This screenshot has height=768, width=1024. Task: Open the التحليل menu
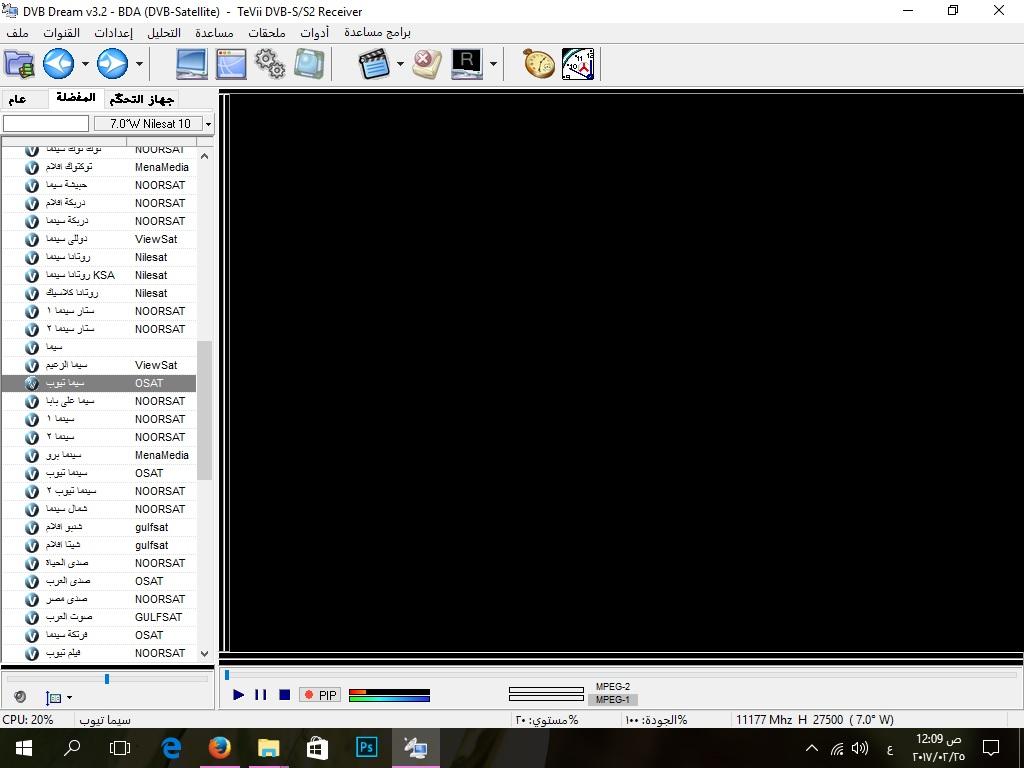point(164,33)
